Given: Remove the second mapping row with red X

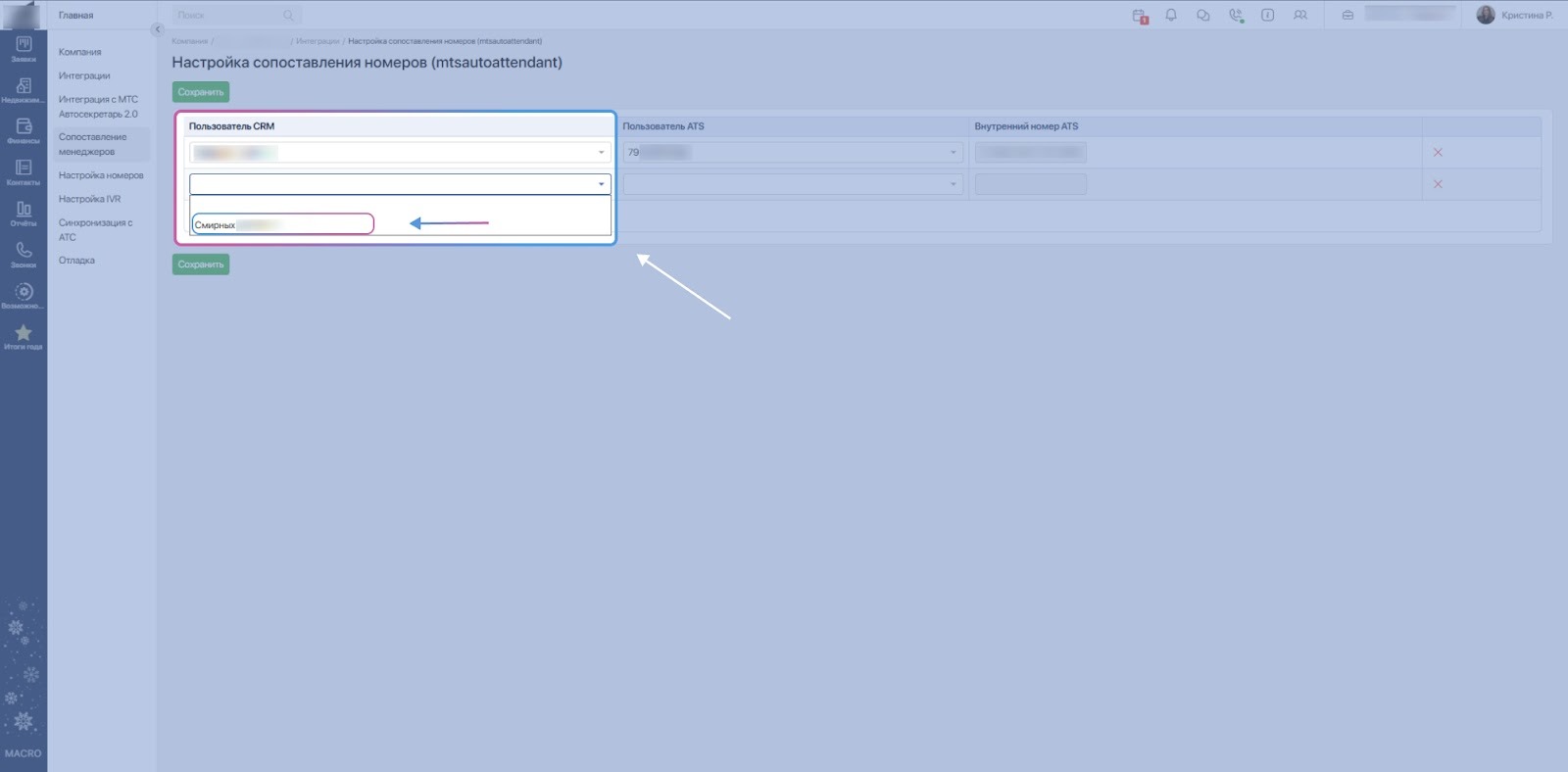Looking at the screenshot, I should (1438, 184).
